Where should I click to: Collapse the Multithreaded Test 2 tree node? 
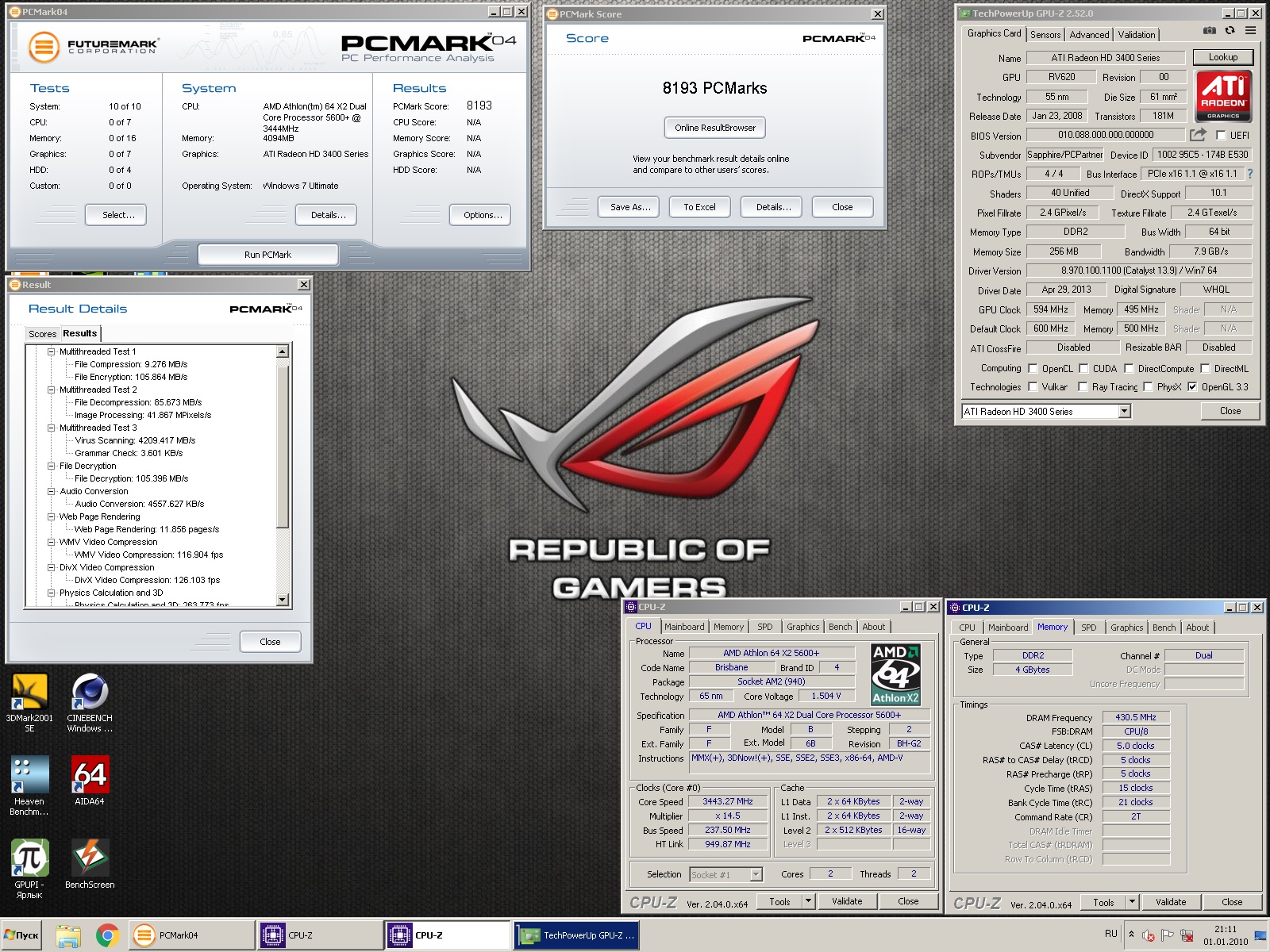coord(52,390)
